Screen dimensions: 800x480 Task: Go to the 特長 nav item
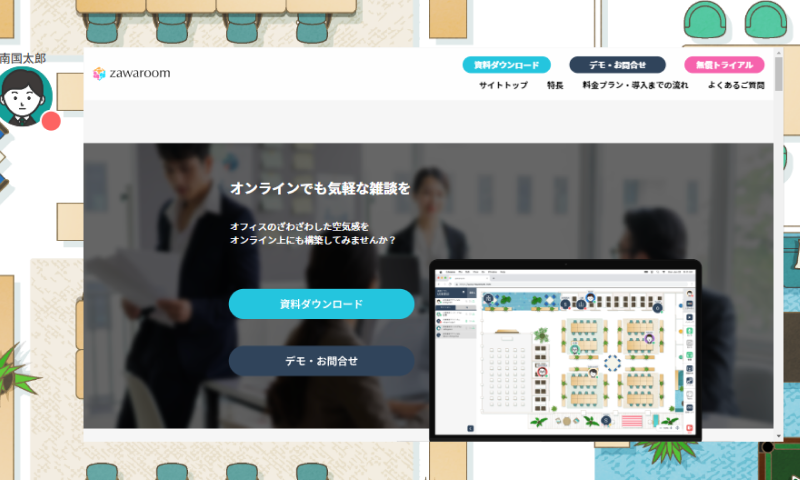(x=555, y=86)
